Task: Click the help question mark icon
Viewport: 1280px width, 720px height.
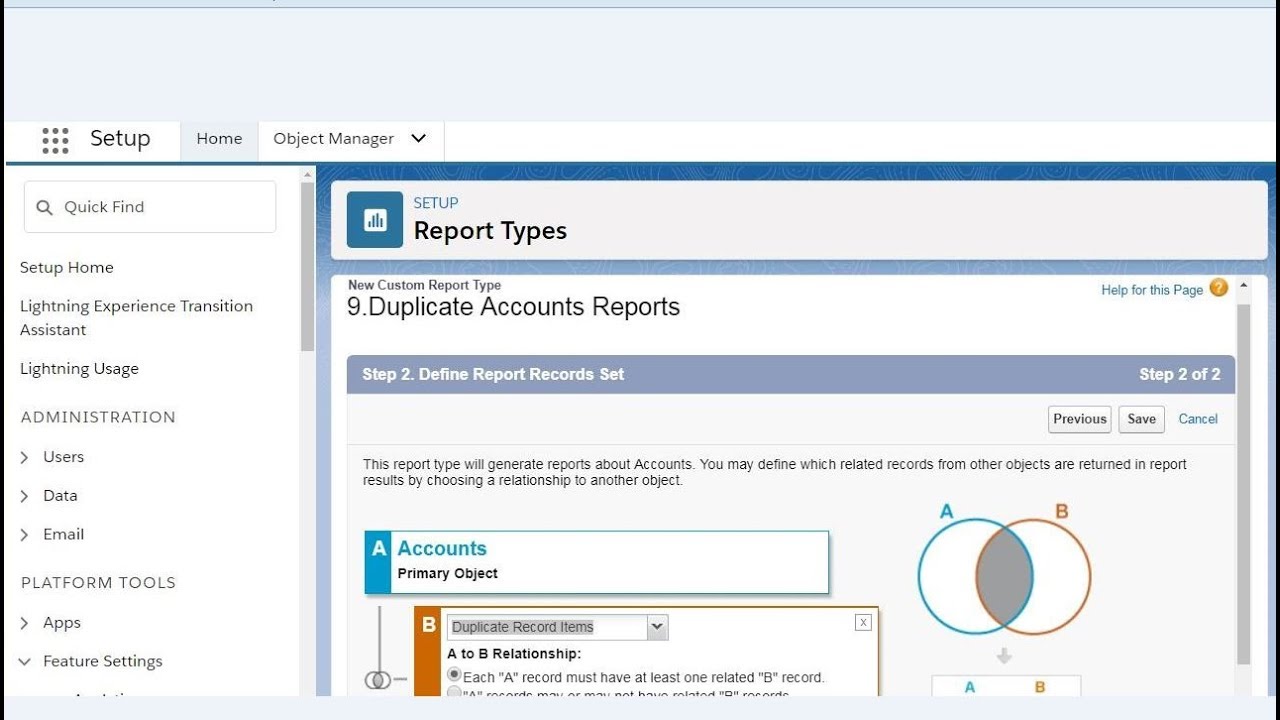Action: (1218, 288)
